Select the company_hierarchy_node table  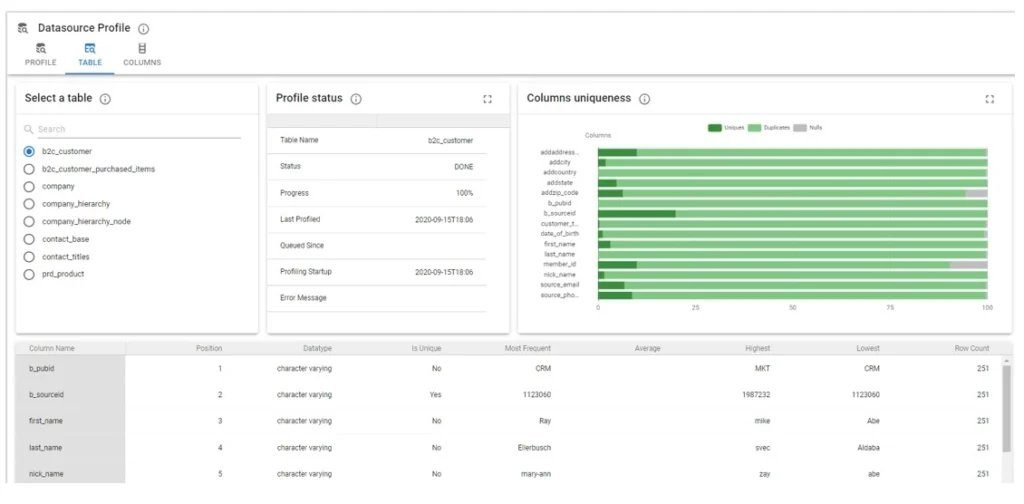29,222
